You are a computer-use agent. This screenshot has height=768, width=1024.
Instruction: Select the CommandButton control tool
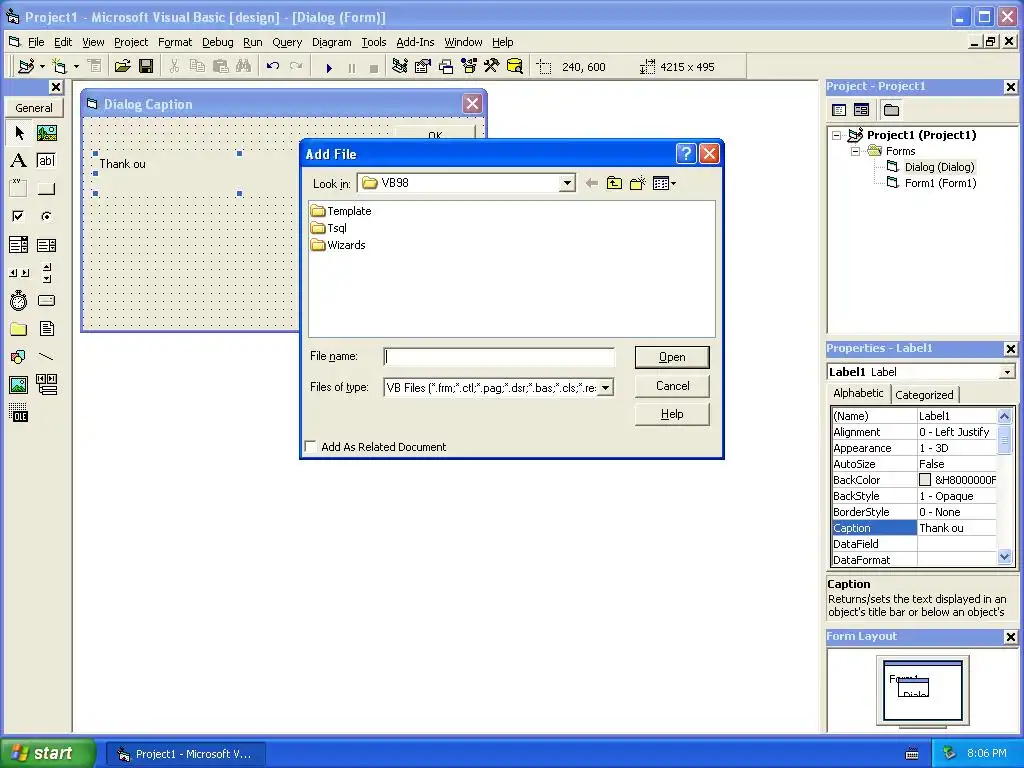click(x=46, y=189)
